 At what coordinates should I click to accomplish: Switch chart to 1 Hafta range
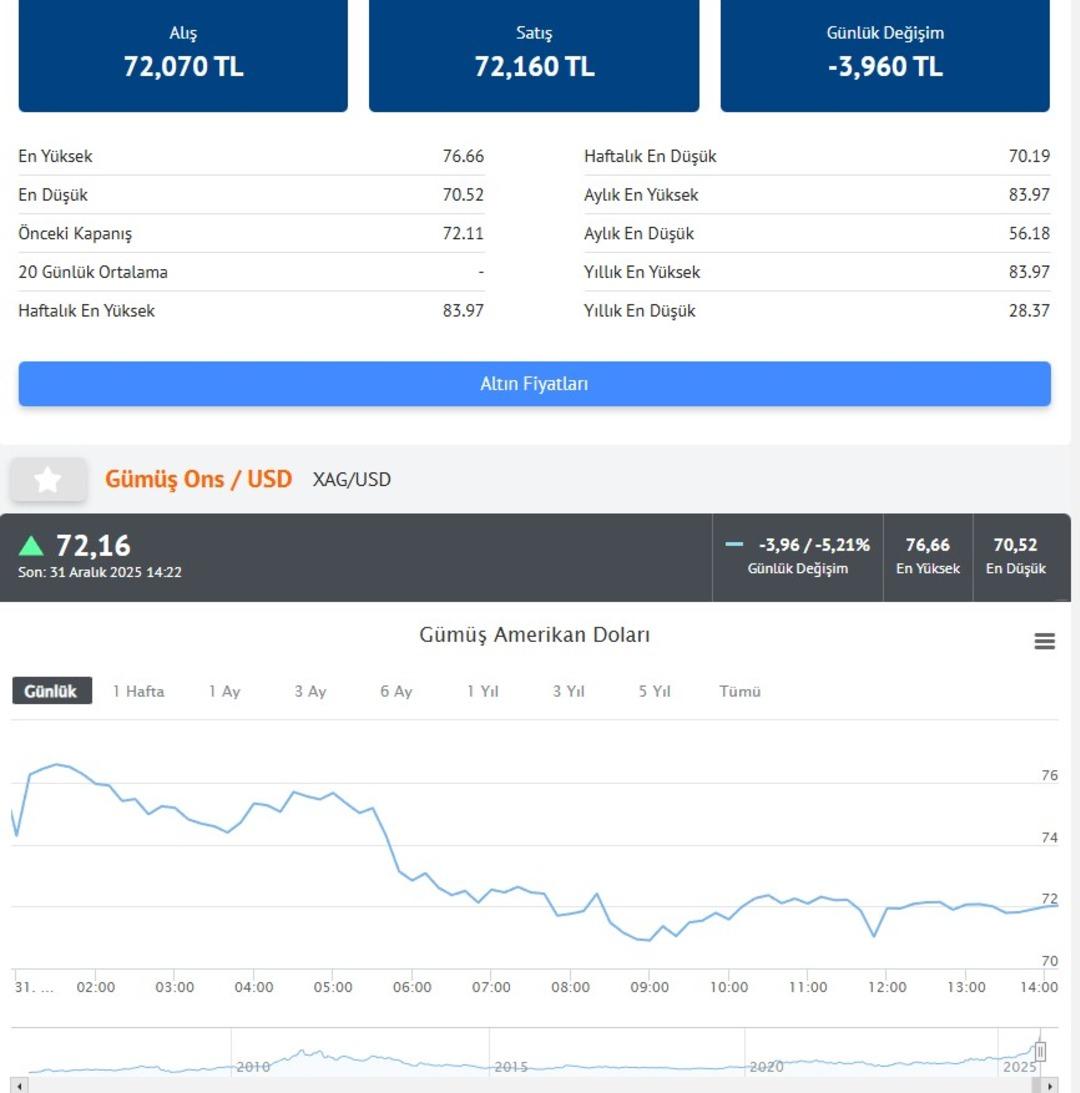tap(138, 691)
